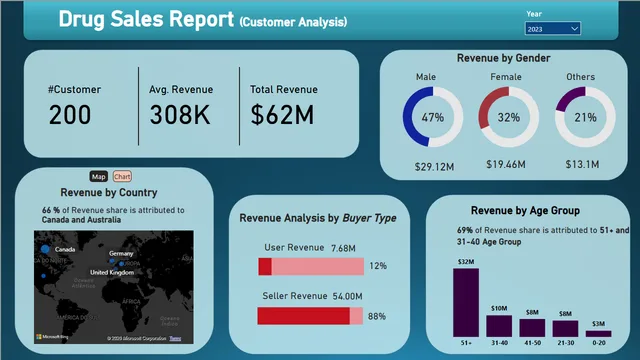Click the Drug Sales Report heading

pos(146,19)
